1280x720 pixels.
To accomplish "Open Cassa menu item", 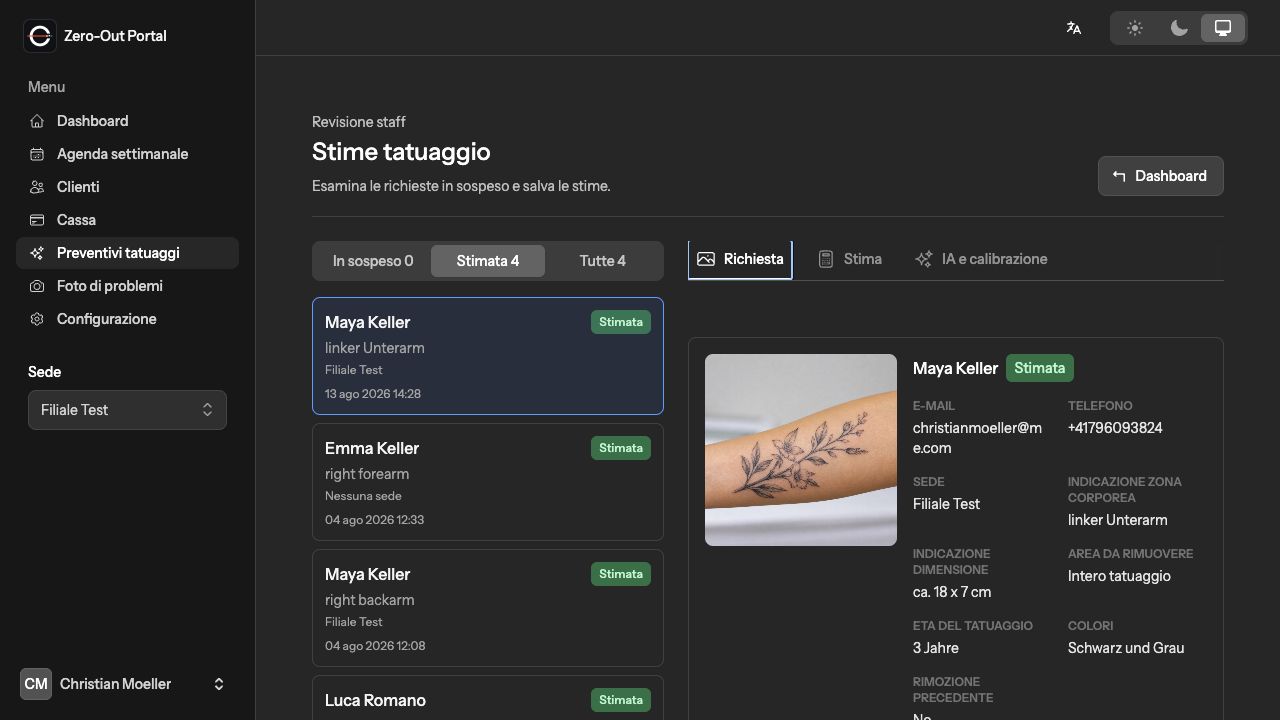I will coord(127,220).
